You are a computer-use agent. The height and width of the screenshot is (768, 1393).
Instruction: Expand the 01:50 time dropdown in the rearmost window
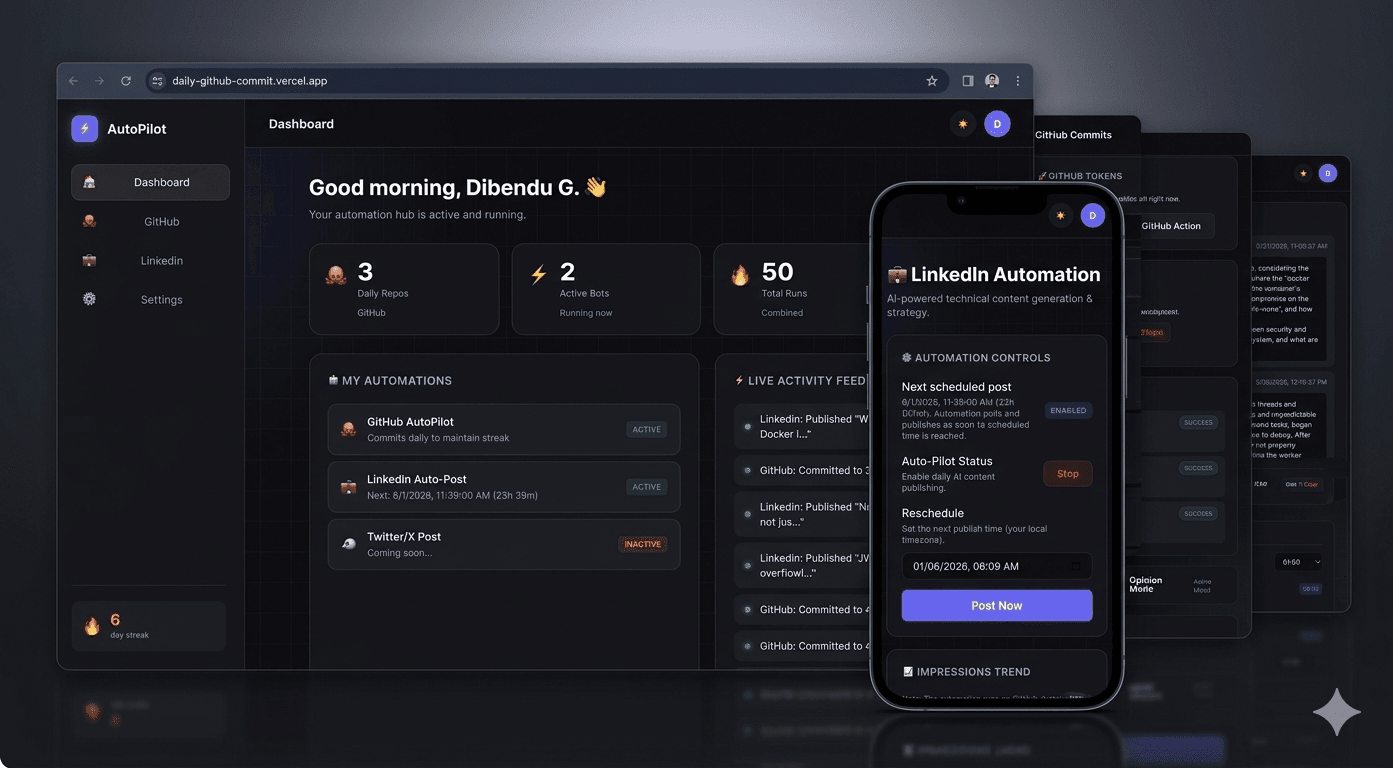click(x=1298, y=562)
